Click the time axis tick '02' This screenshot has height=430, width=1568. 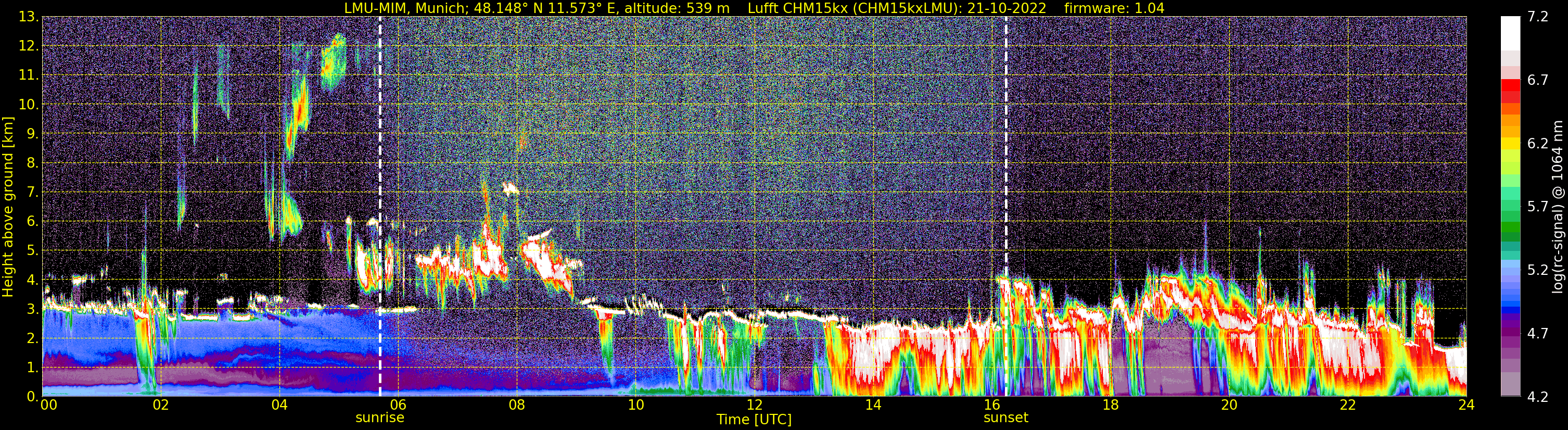161,404
